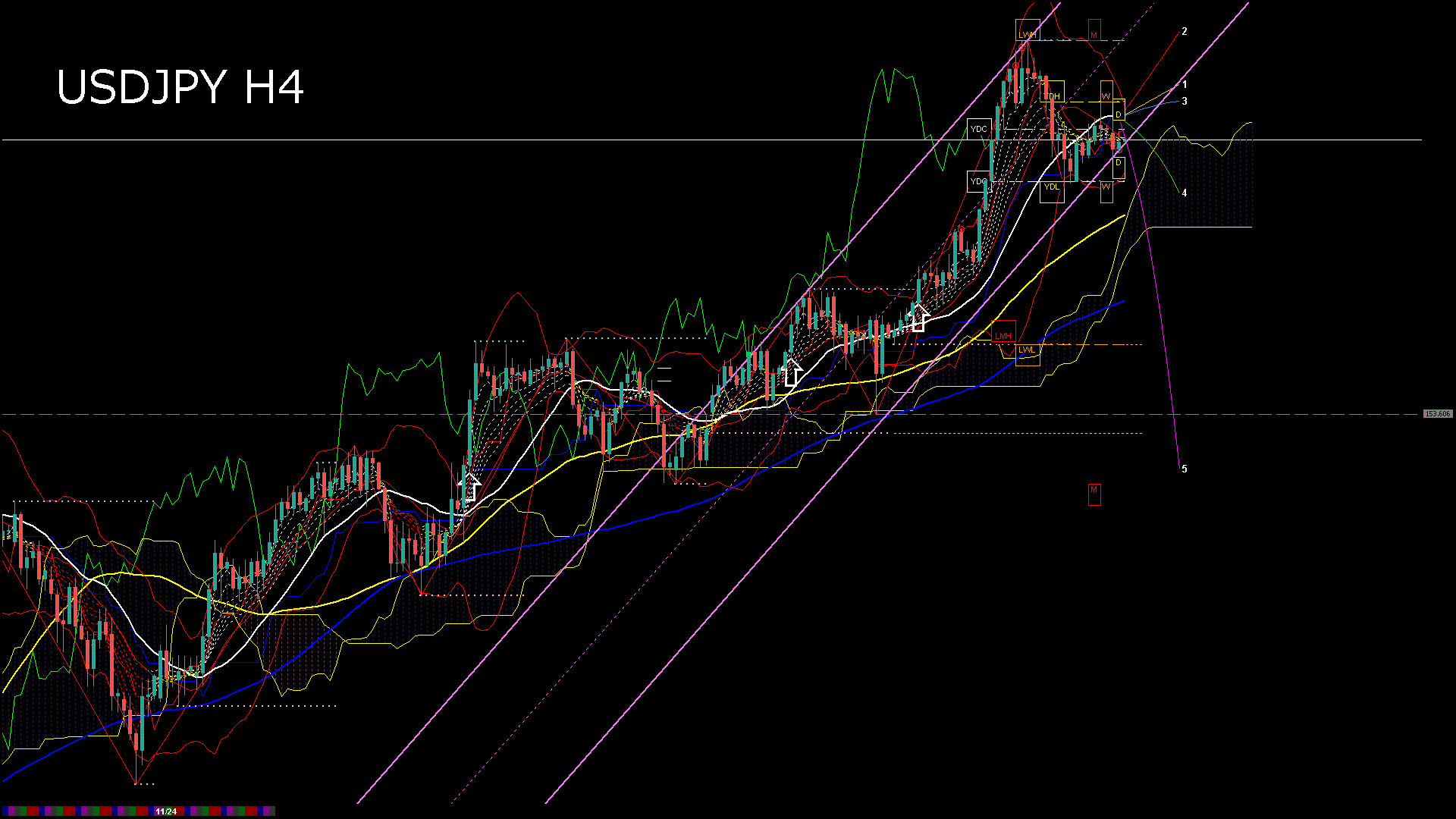Click the 153.605 price tag on right axis
This screenshot has width=1456, height=819.
coord(1439,413)
